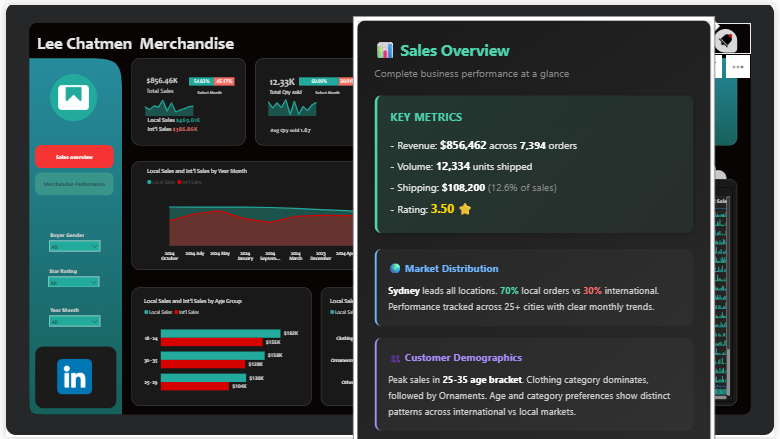Viewport: 780px width, 439px height.
Task: Click the 2024 July axis label
Action: click(x=195, y=254)
